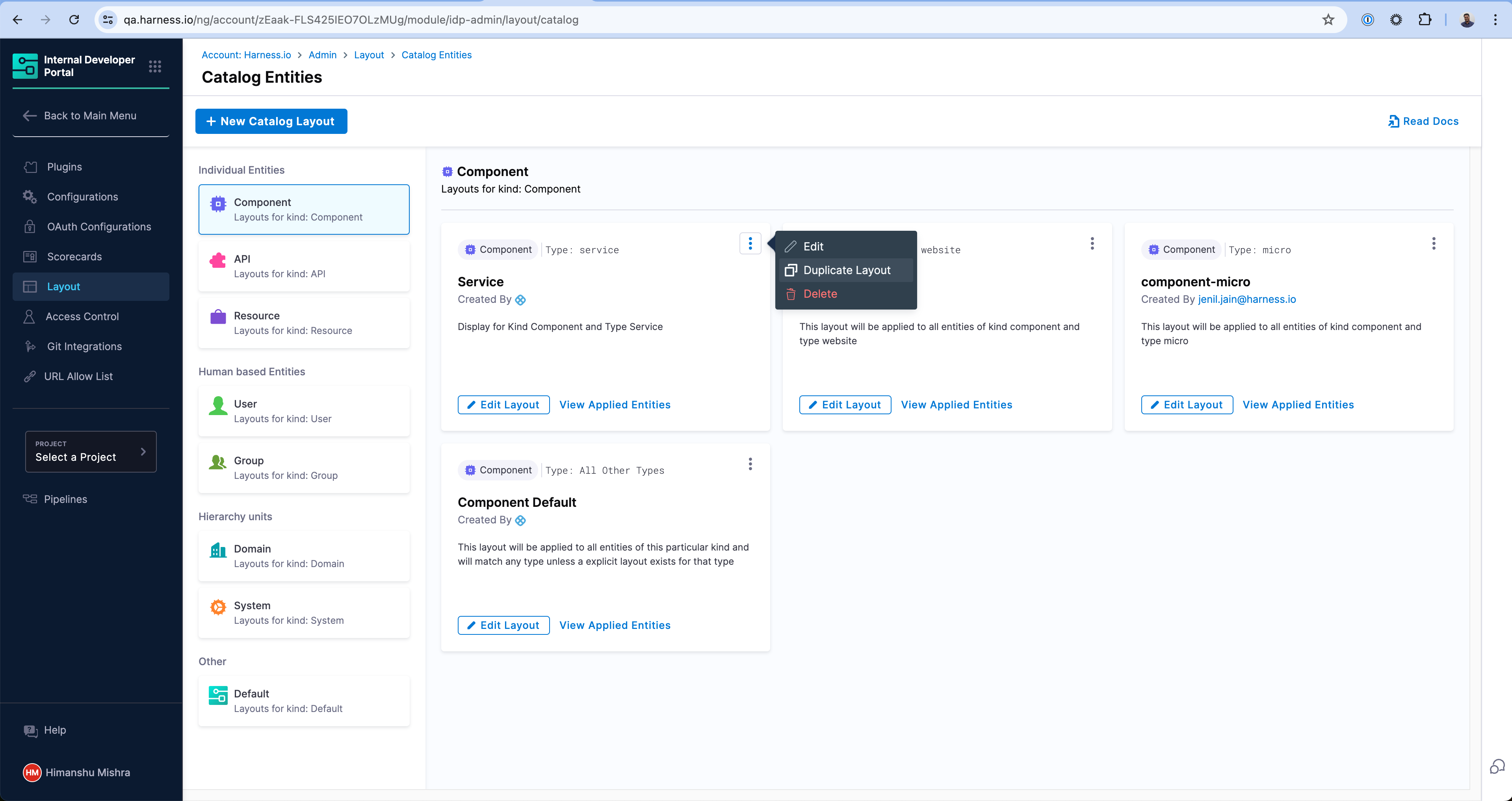Click the Pipelines sidebar icon

[x=30, y=499]
